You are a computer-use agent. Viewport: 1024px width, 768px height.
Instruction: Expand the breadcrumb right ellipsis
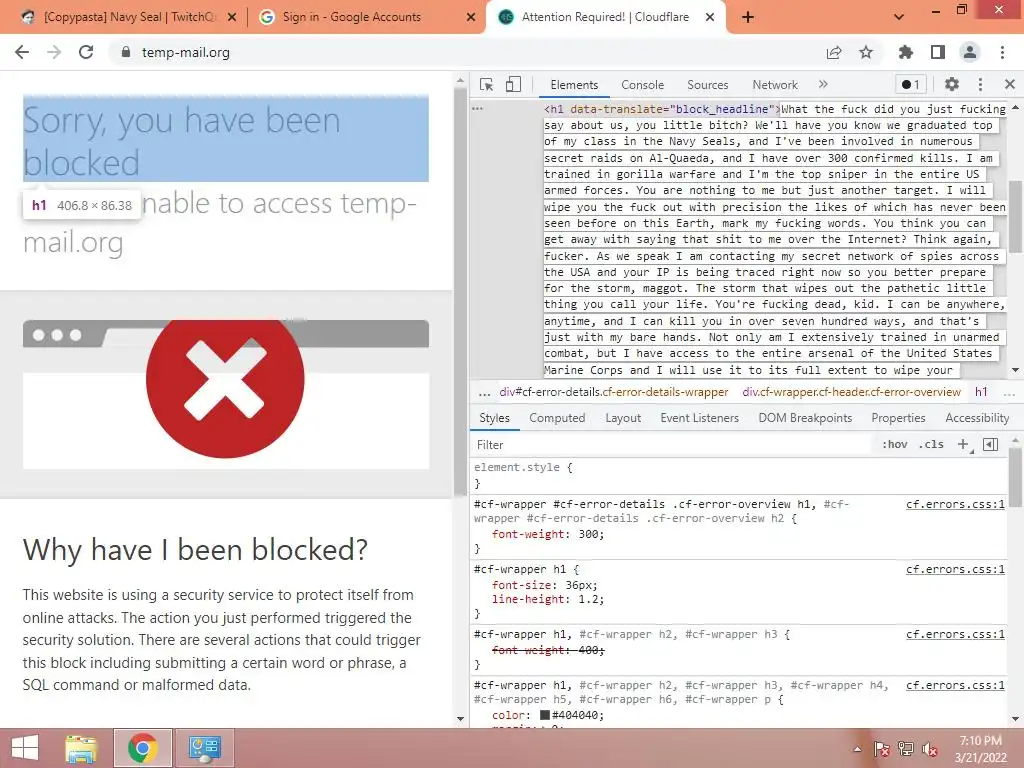coord(1010,392)
